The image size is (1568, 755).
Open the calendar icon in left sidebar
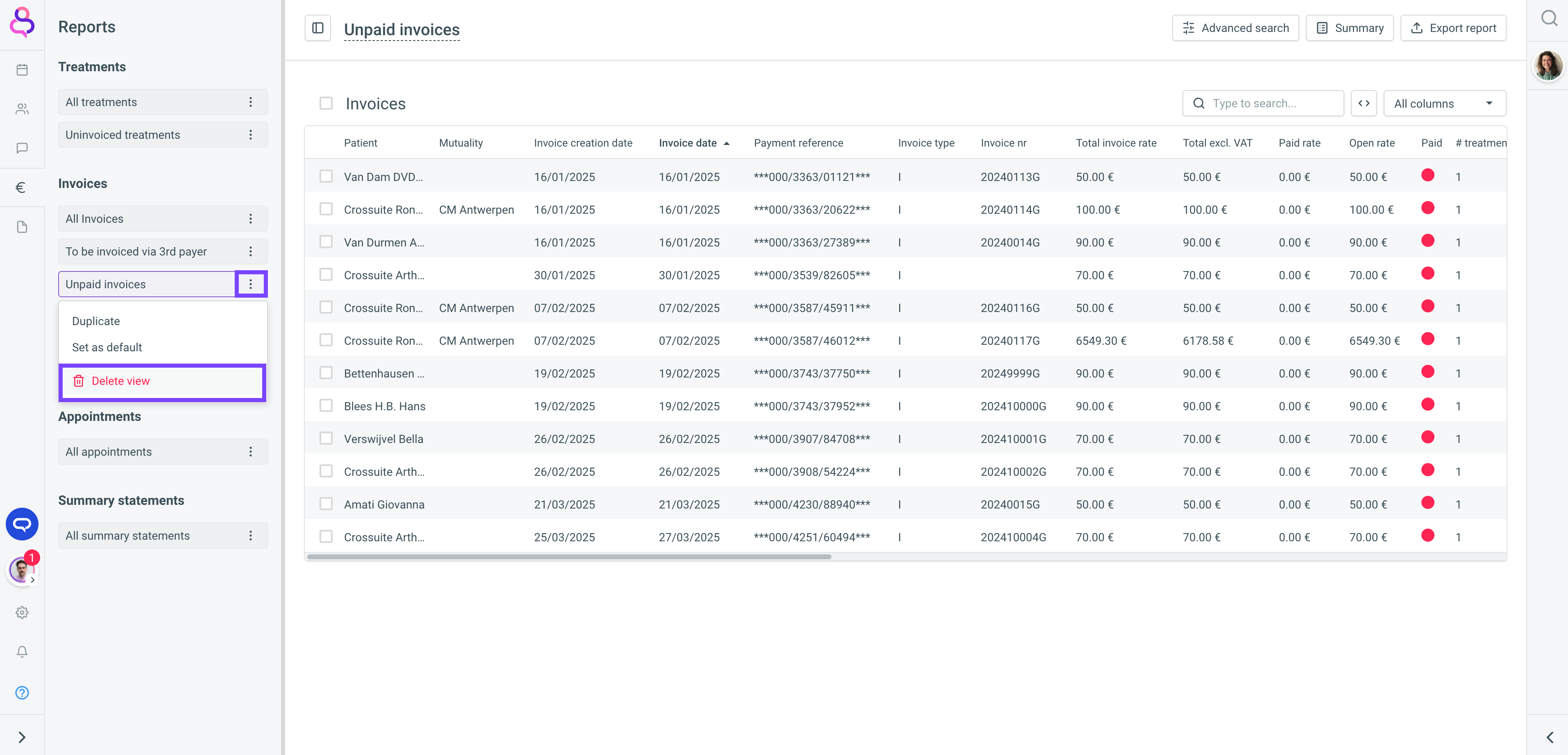point(22,70)
